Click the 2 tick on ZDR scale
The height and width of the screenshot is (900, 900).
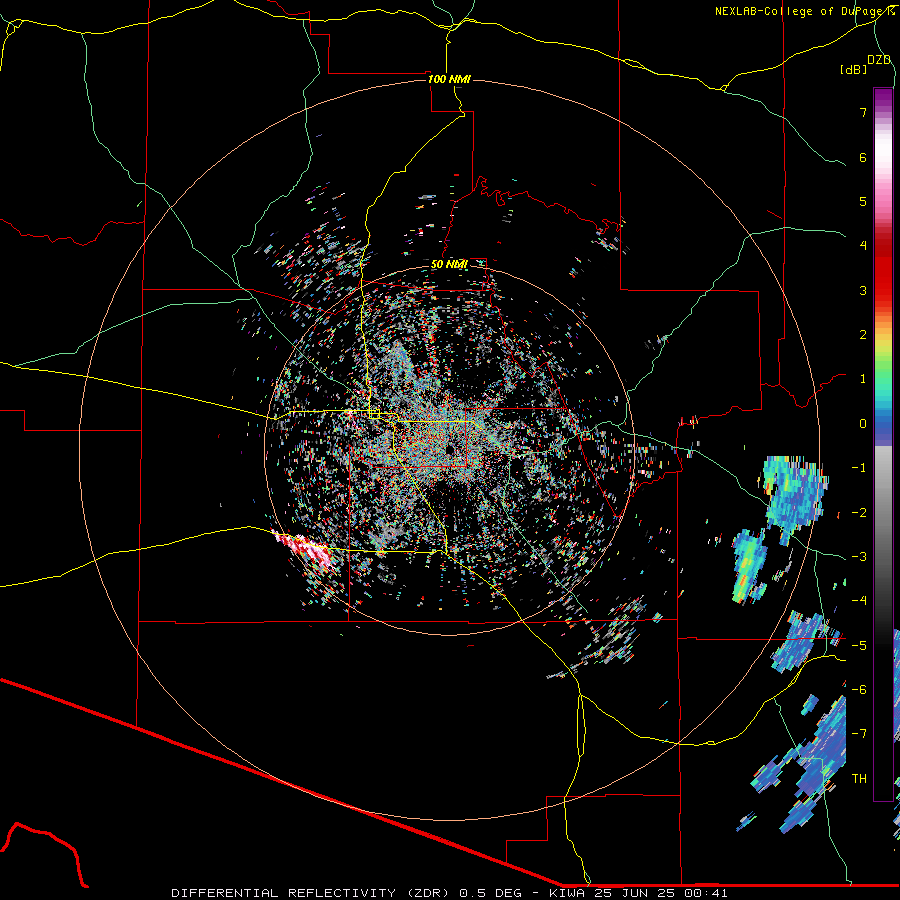(x=863, y=335)
